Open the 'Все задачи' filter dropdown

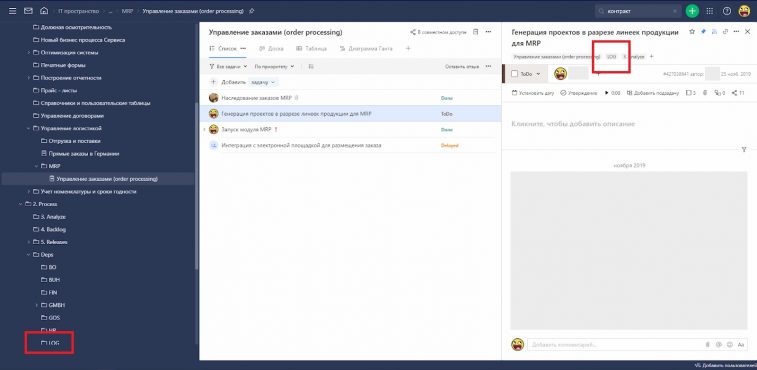pyautogui.click(x=228, y=66)
